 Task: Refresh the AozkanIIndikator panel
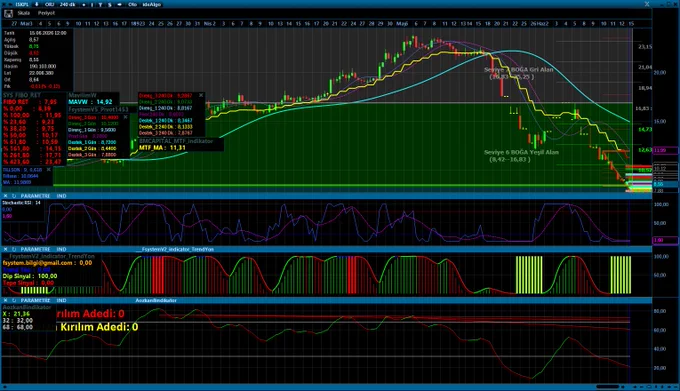14,300
